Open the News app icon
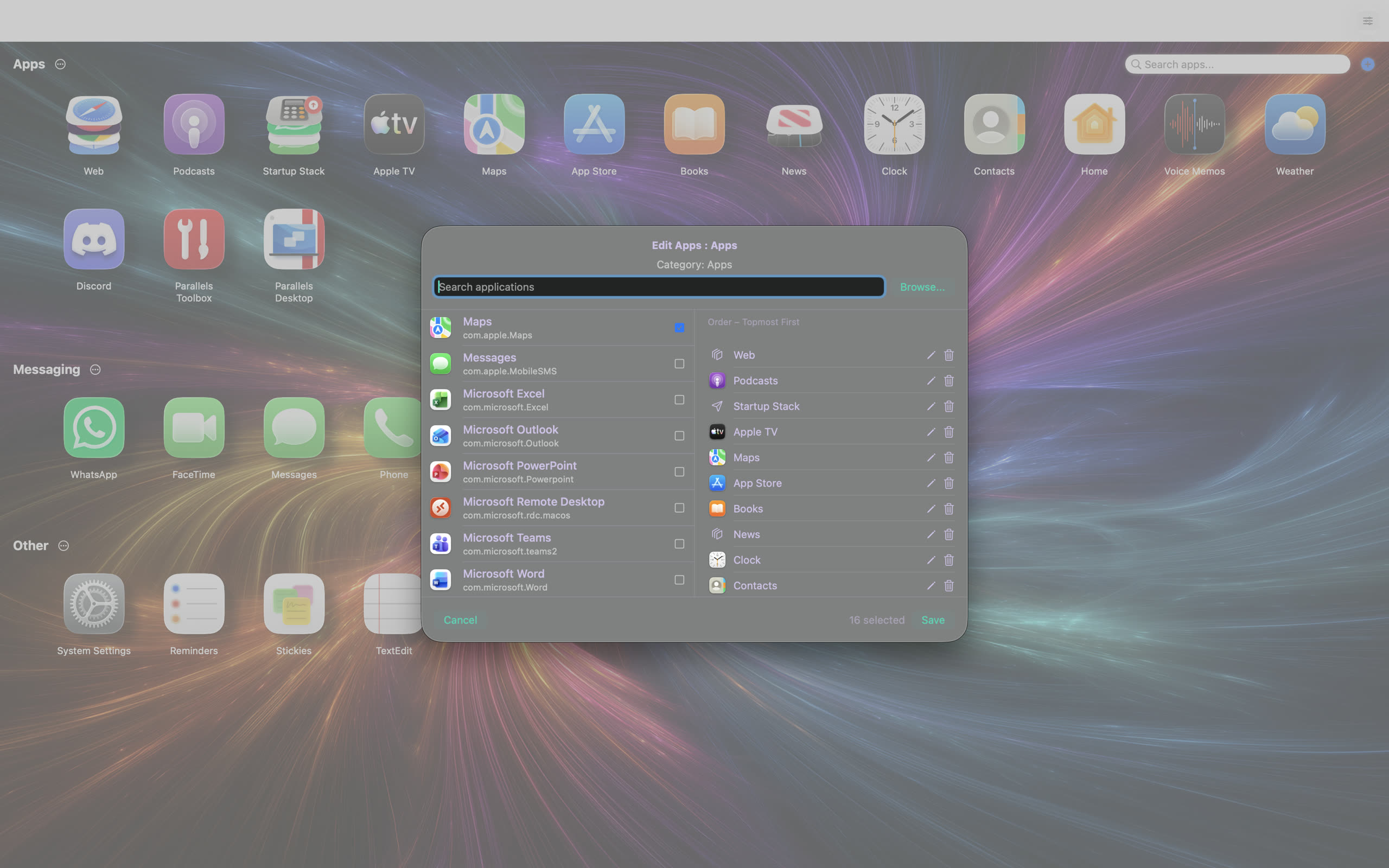Viewport: 1389px width, 868px height. click(794, 125)
